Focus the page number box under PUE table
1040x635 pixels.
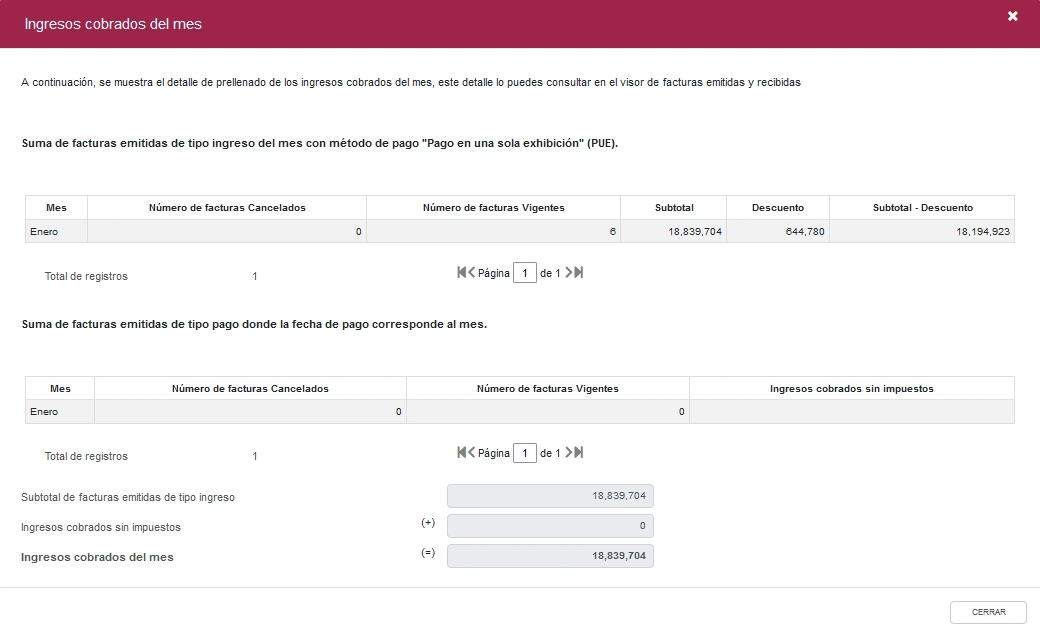[x=525, y=273]
